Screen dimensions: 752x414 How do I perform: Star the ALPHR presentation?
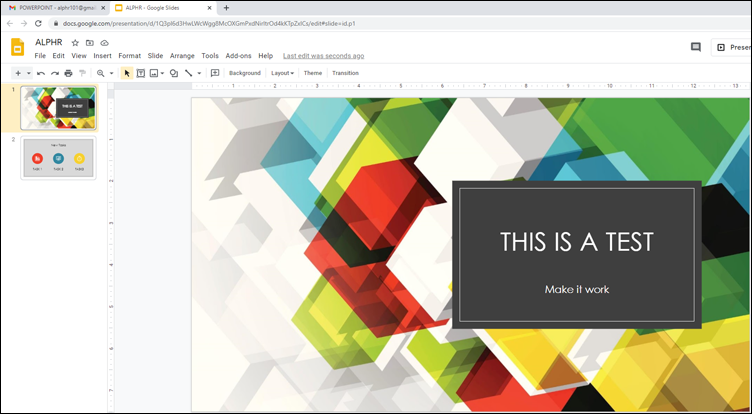[75, 43]
